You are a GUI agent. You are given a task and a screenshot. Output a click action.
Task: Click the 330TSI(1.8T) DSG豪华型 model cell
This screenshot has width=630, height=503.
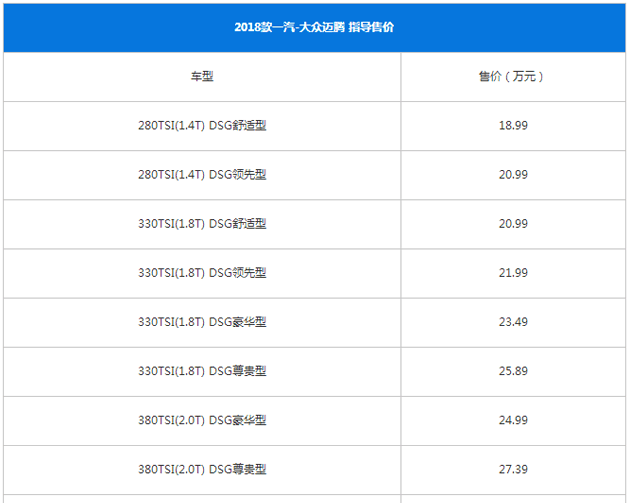[x=202, y=322]
